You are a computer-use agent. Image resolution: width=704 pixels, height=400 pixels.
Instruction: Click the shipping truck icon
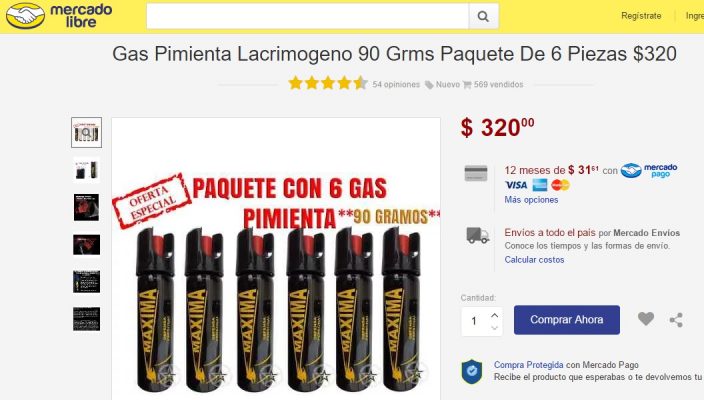click(477, 235)
